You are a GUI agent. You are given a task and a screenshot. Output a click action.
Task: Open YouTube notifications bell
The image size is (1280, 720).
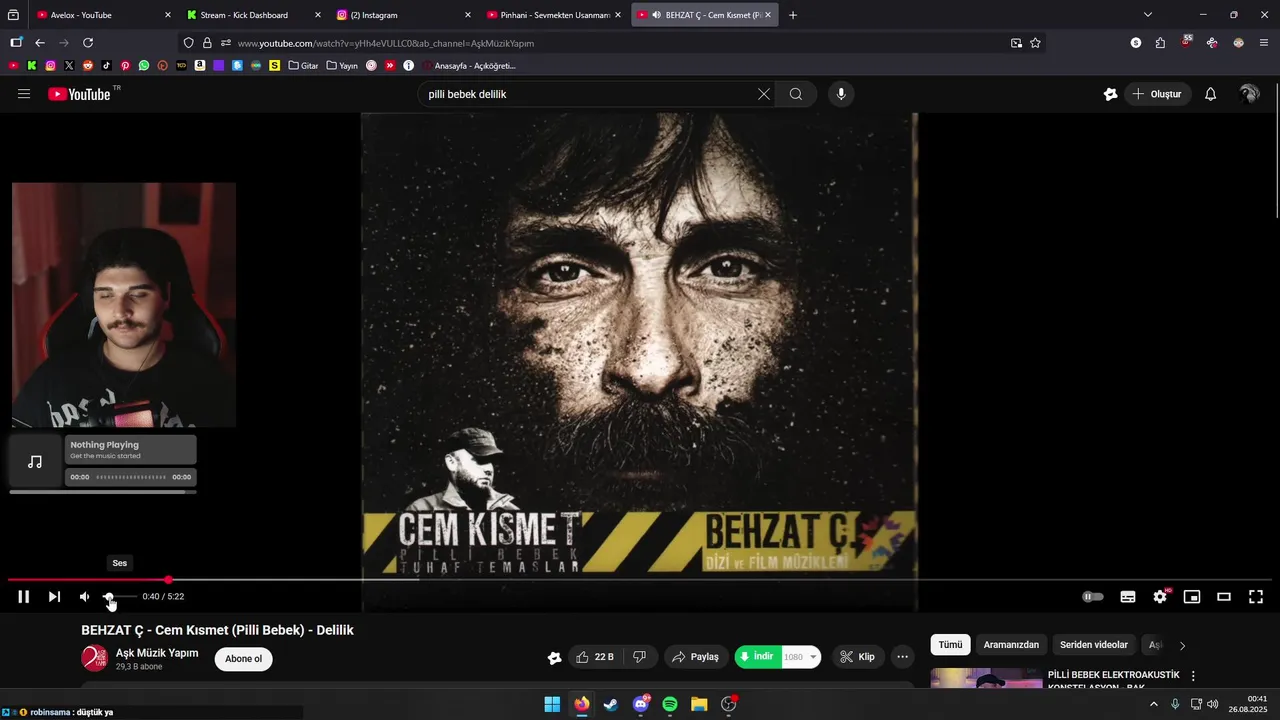point(1210,94)
